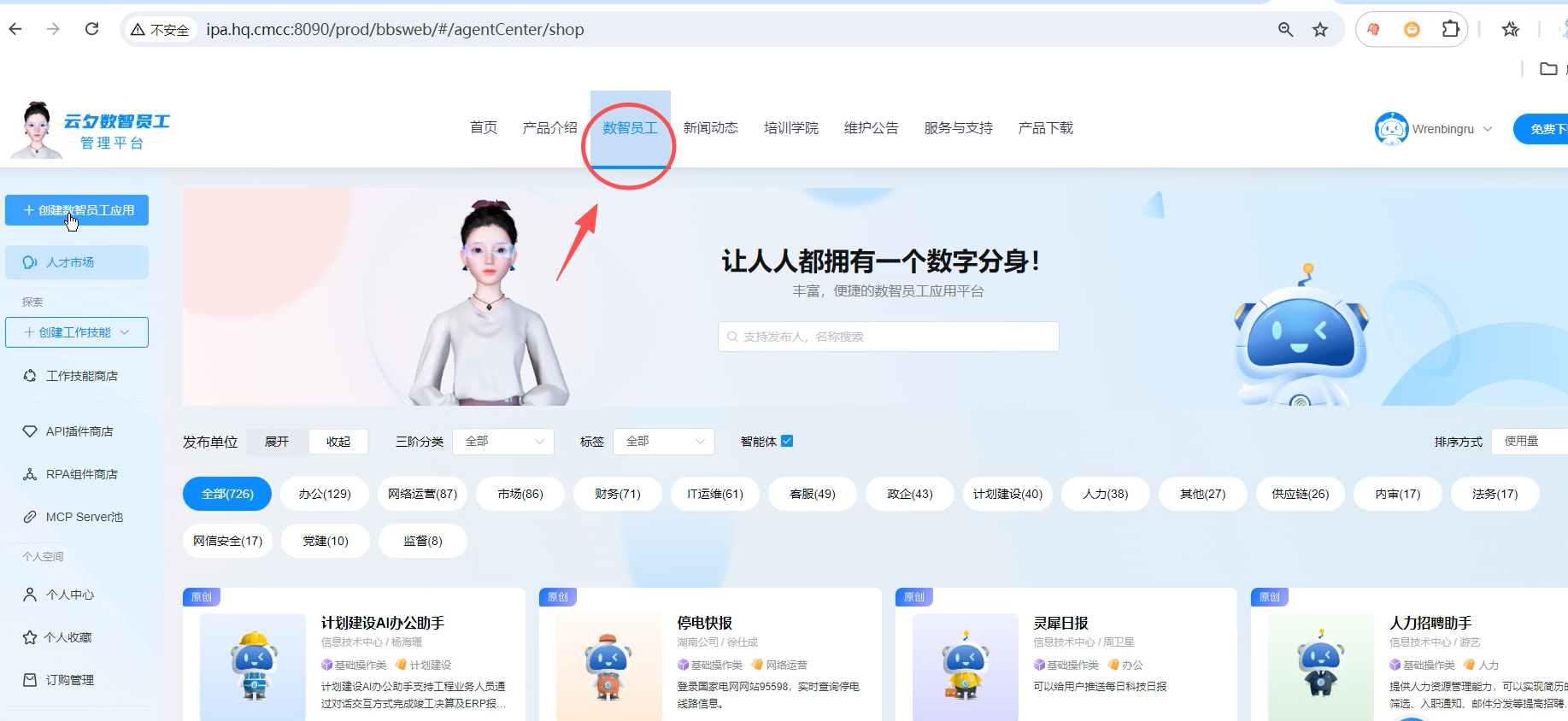Click the '不安全' security warning indicator

point(160,30)
